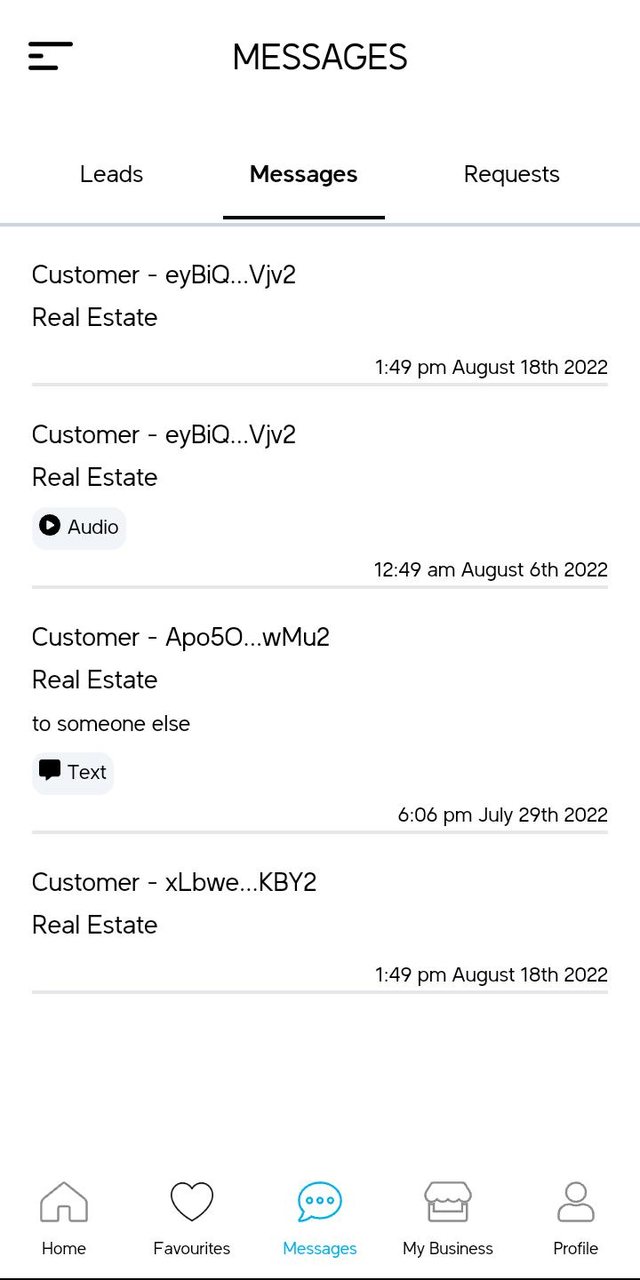Open the xLbwe...KBY2 customer conversation
The width and height of the screenshot is (640, 1280).
(x=174, y=882)
